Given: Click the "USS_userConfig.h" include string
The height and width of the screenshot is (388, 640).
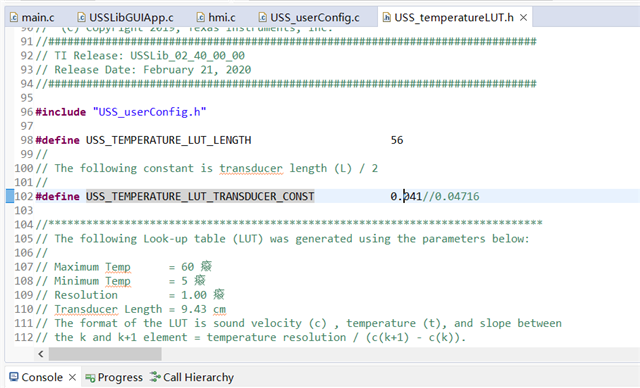Looking at the screenshot, I should (149, 112).
